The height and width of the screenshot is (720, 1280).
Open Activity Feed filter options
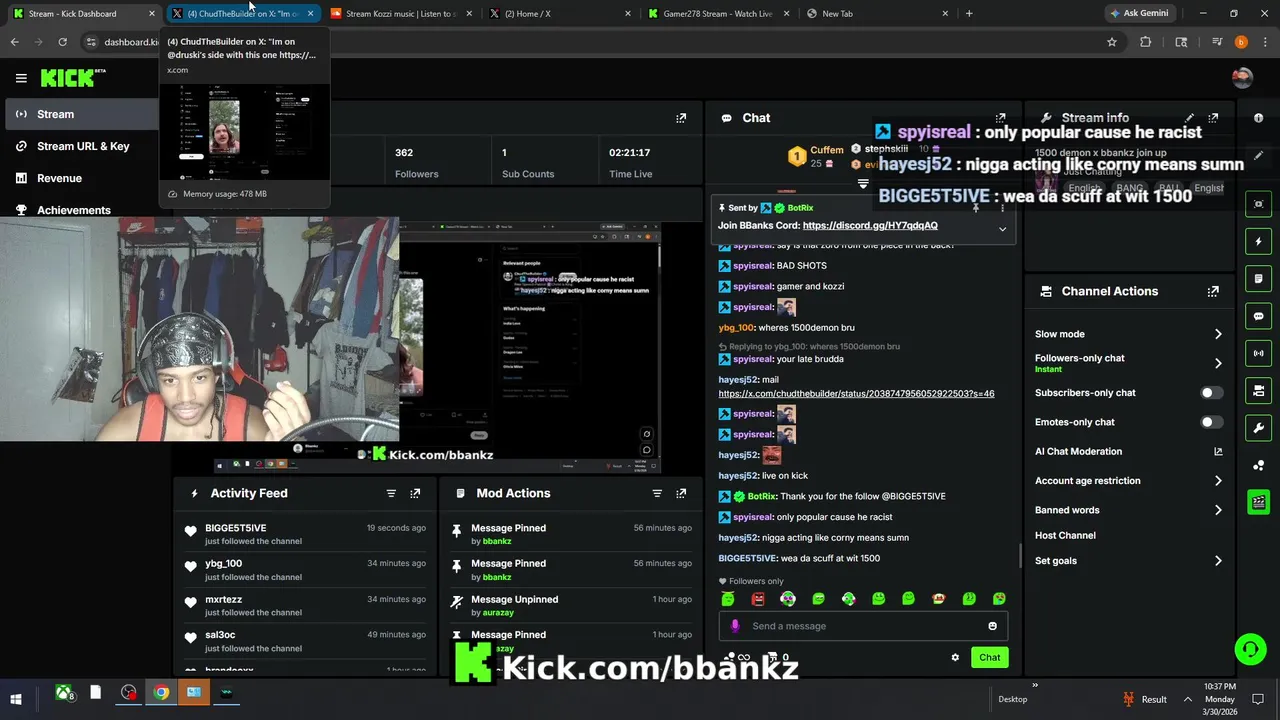coord(391,493)
